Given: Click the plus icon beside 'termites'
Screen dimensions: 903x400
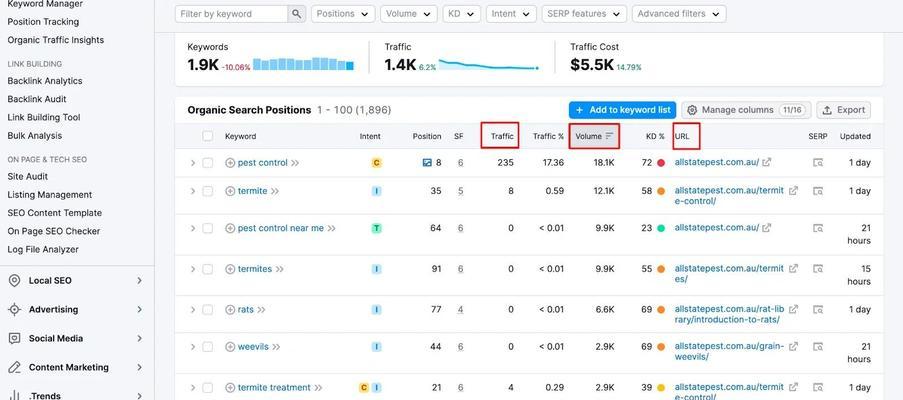Looking at the screenshot, I should (x=230, y=269).
